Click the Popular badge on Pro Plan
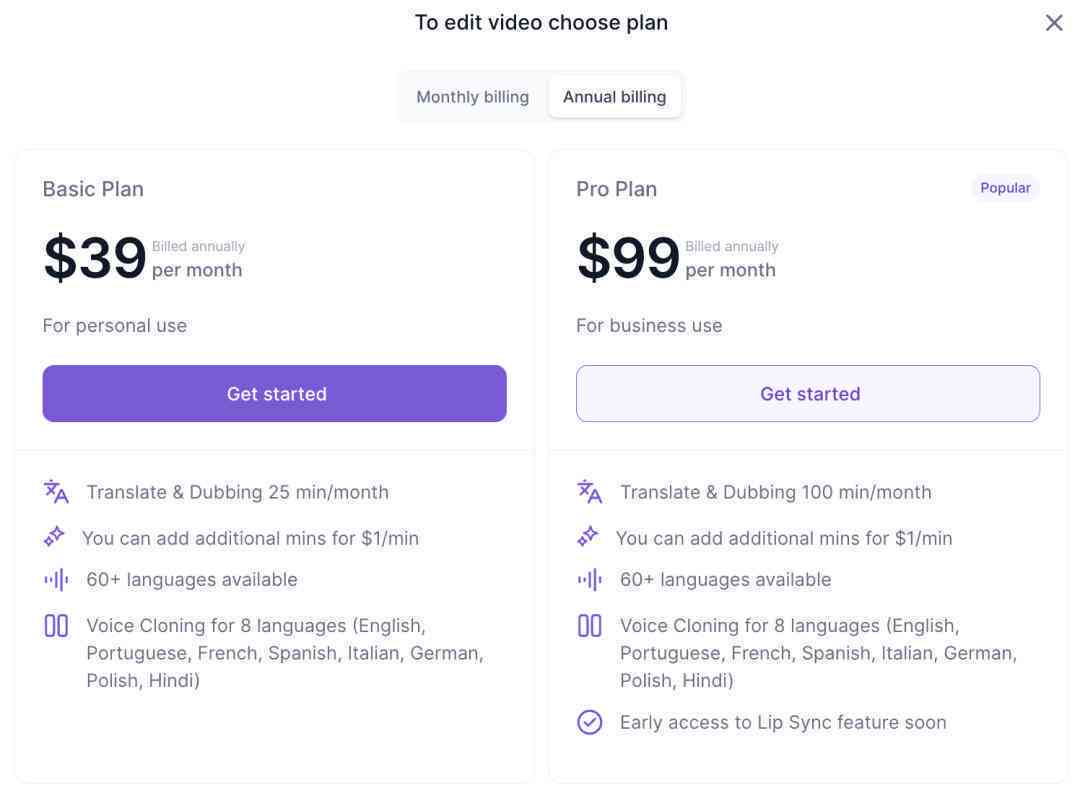Screen dimensions: 1080x798 point(1005,188)
